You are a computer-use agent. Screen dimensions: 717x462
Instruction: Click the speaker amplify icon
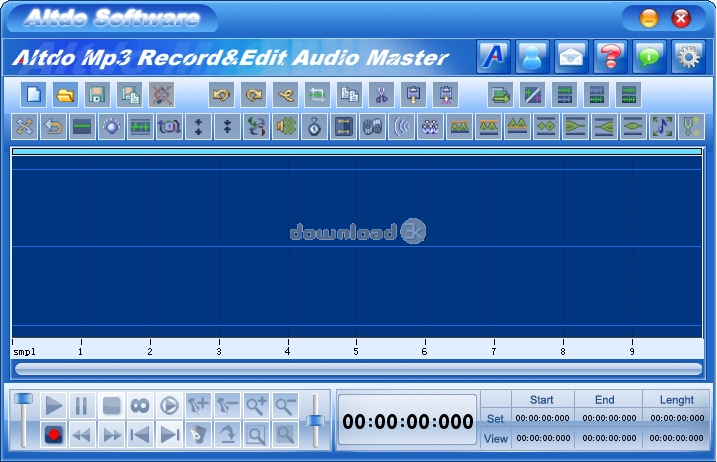tap(285, 126)
